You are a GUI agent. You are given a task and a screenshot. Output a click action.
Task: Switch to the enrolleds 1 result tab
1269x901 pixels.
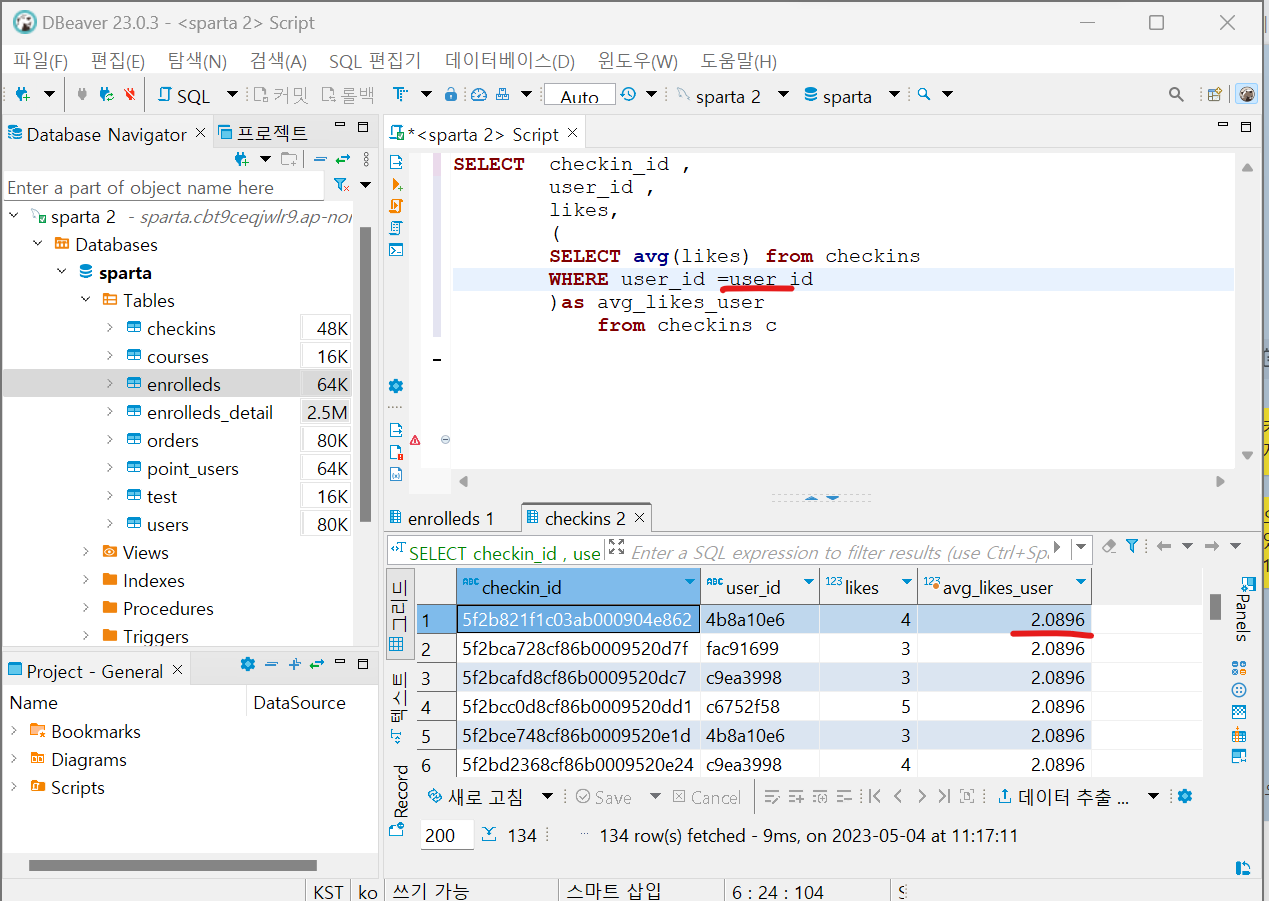(x=442, y=518)
